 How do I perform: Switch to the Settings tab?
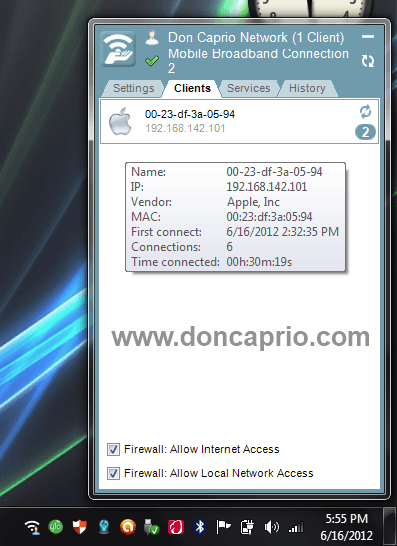[133, 88]
